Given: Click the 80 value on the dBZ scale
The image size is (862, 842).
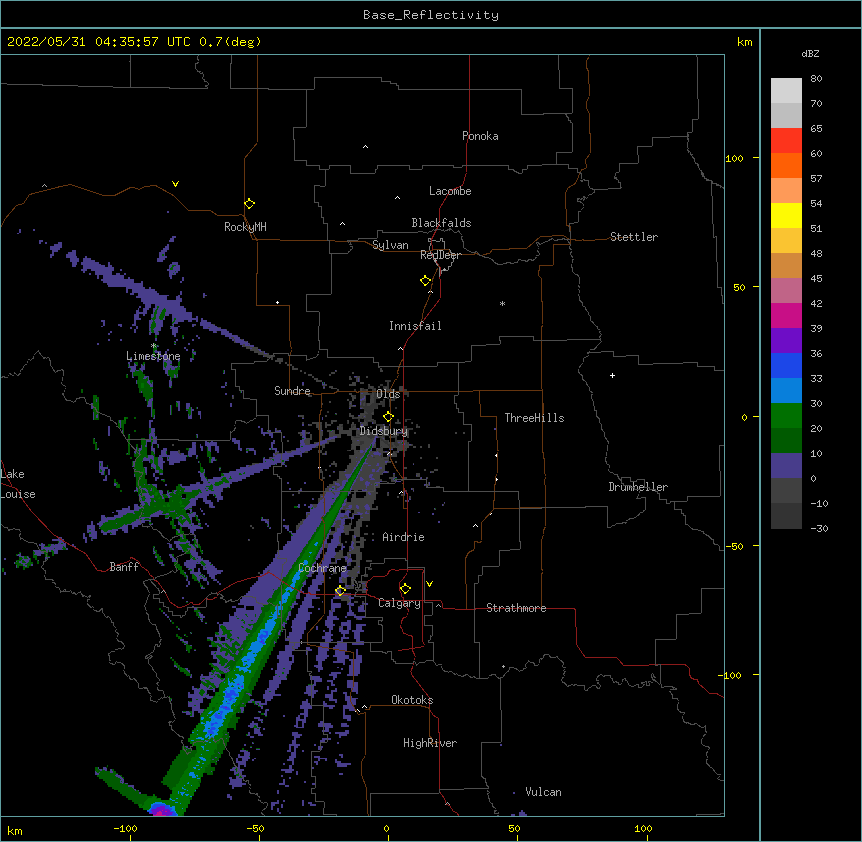Looking at the screenshot, I should click(816, 79).
